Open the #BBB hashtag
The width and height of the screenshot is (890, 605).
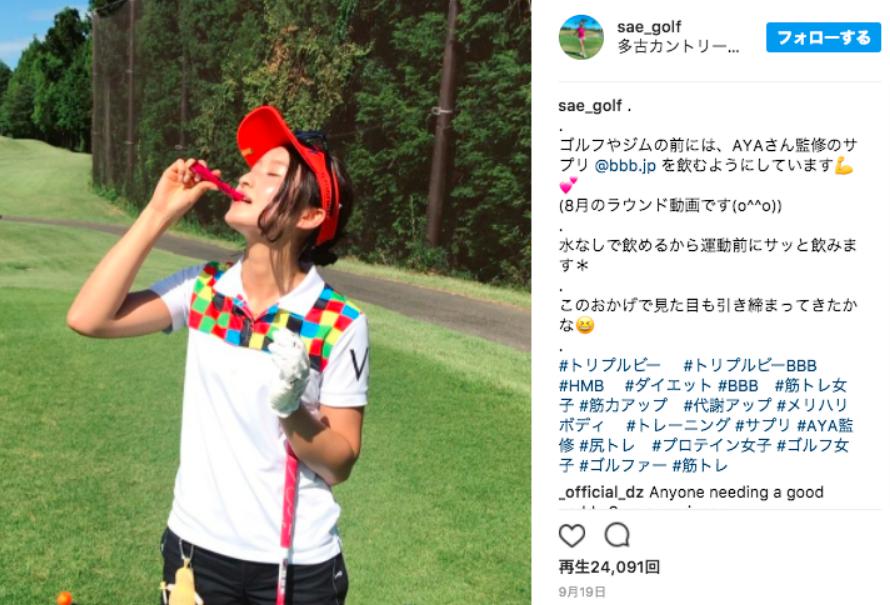click(x=738, y=386)
